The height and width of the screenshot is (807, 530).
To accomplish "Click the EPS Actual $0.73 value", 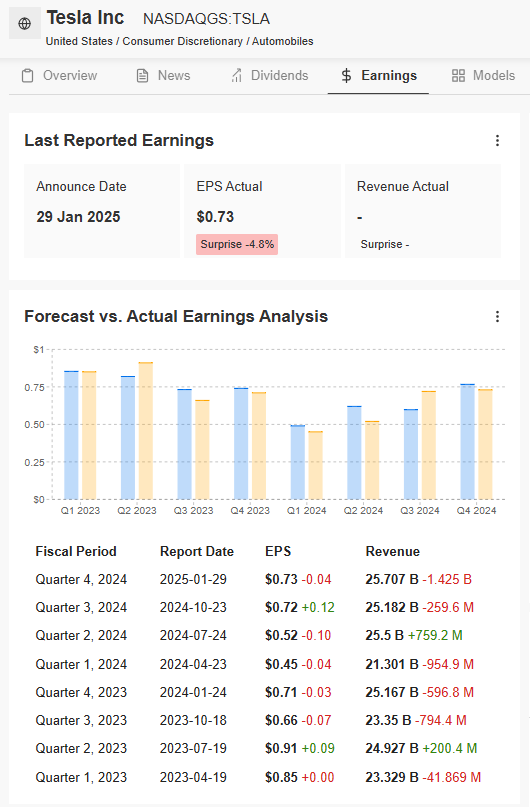I will [215, 217].
